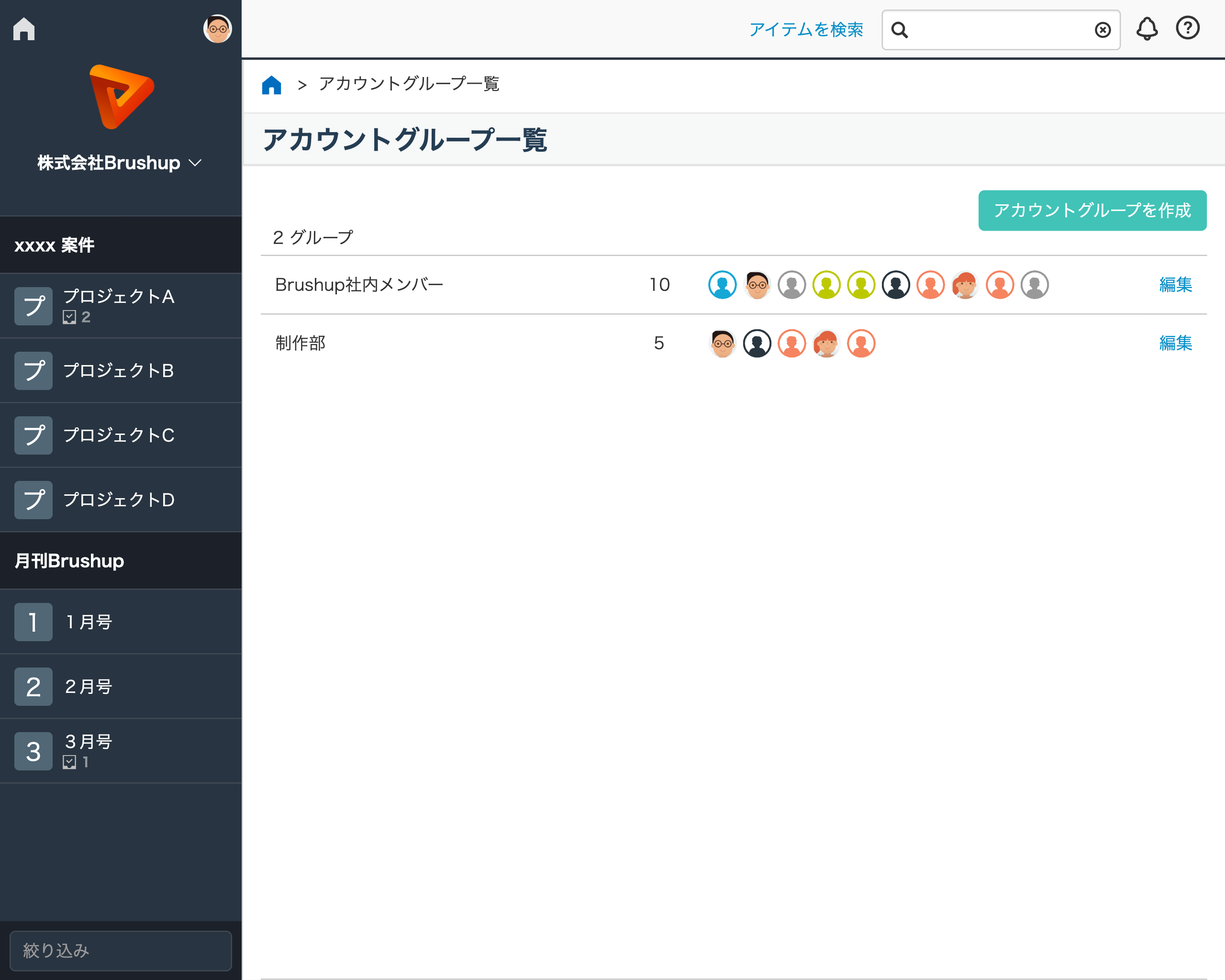Click the first blue member avatar of Brushup社内メンバー

pyautogui.click(x=722, y=285)
